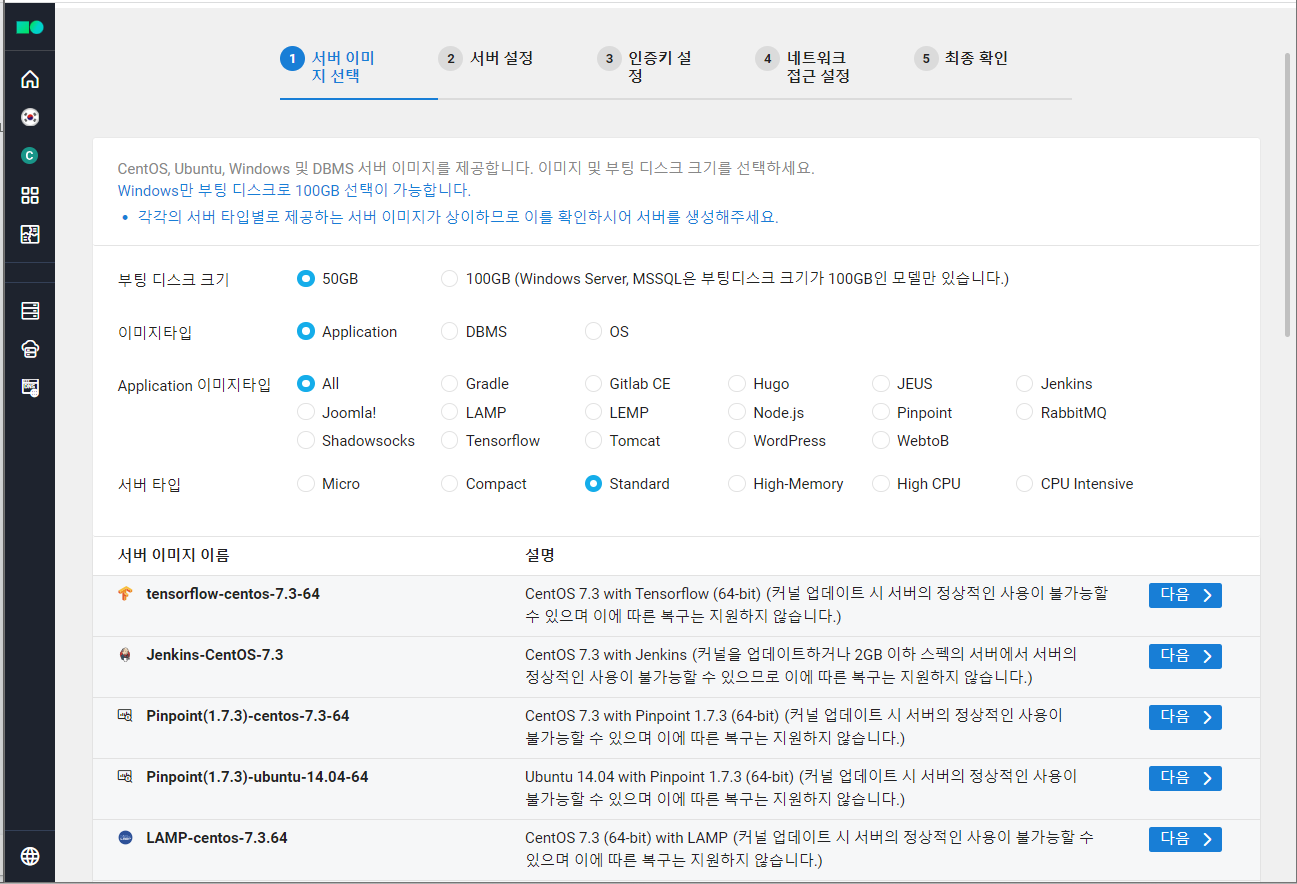
Task: Select 'All' application image type
Action: (306, 384)
